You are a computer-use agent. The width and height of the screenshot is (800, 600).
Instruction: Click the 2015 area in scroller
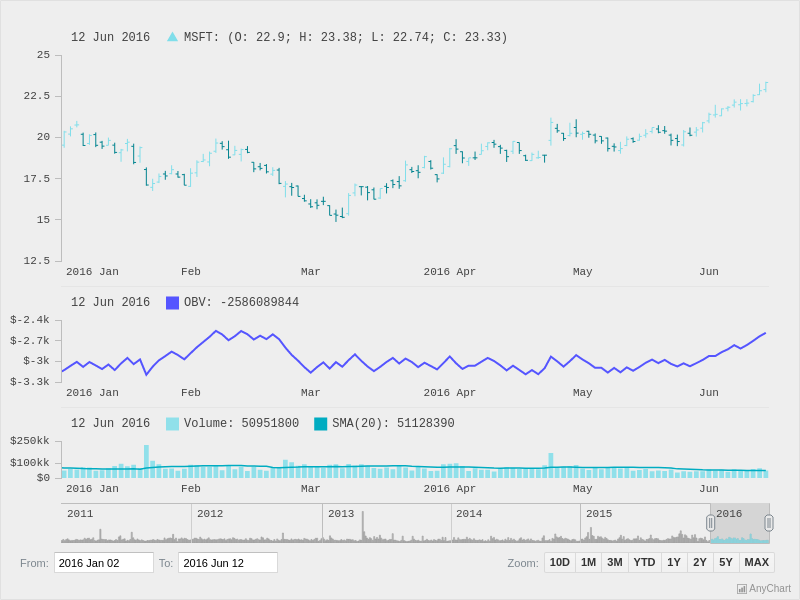coord(645,523)
